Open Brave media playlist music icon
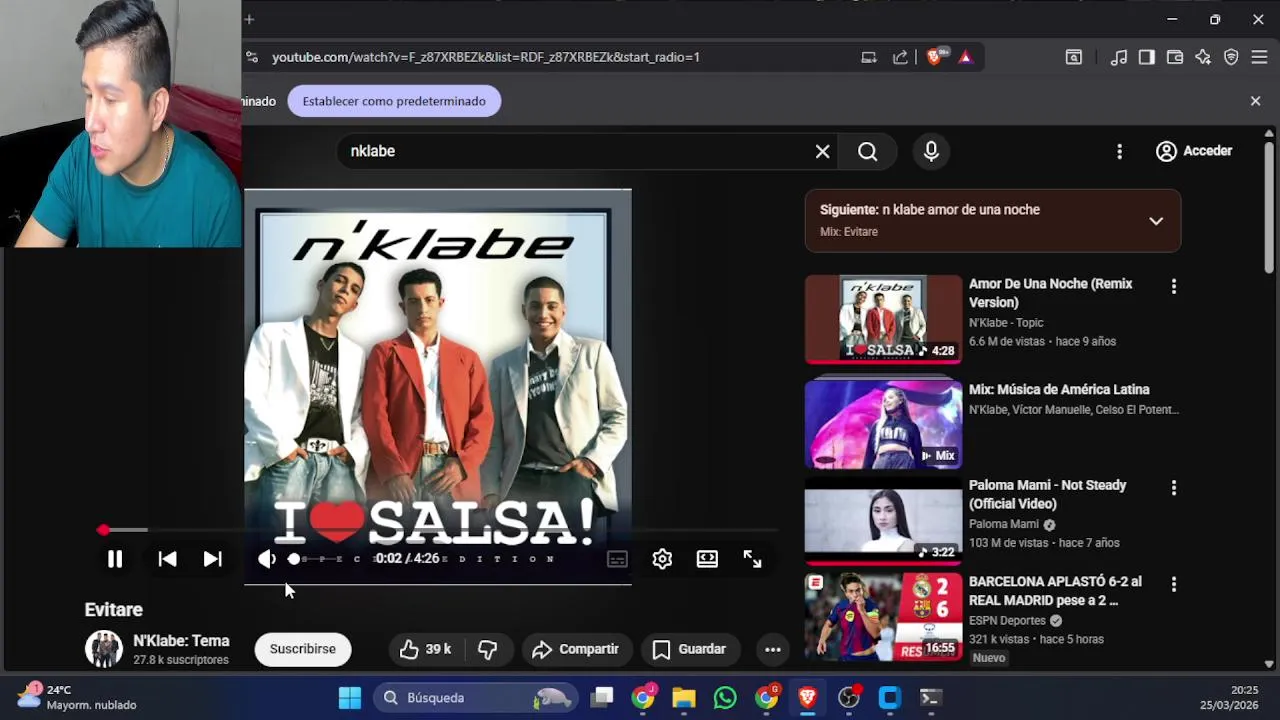Image resolution: width=1280 pixels, height=720 pixels. (x=1119, y=57)
